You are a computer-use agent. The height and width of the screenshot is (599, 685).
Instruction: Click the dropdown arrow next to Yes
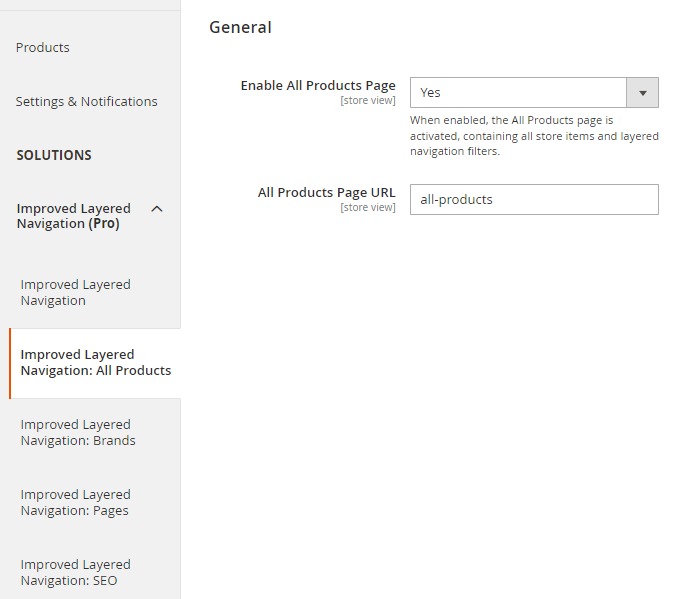pyautogui.click(x=643, y=93)
